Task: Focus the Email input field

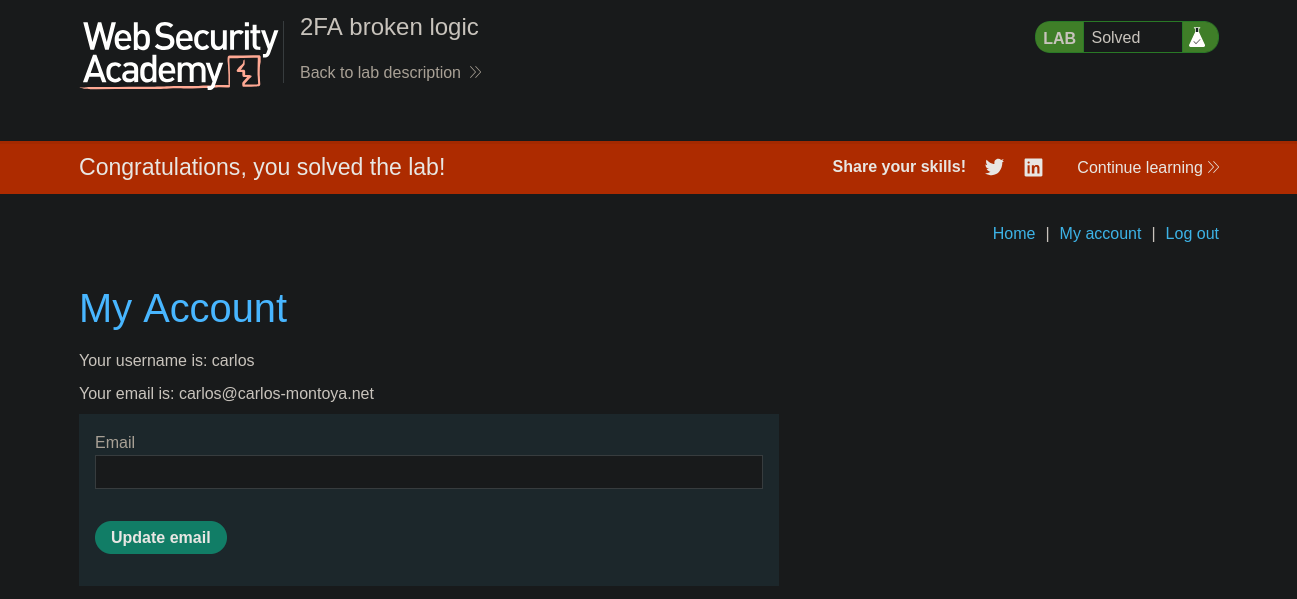Action: pos(428,472)
